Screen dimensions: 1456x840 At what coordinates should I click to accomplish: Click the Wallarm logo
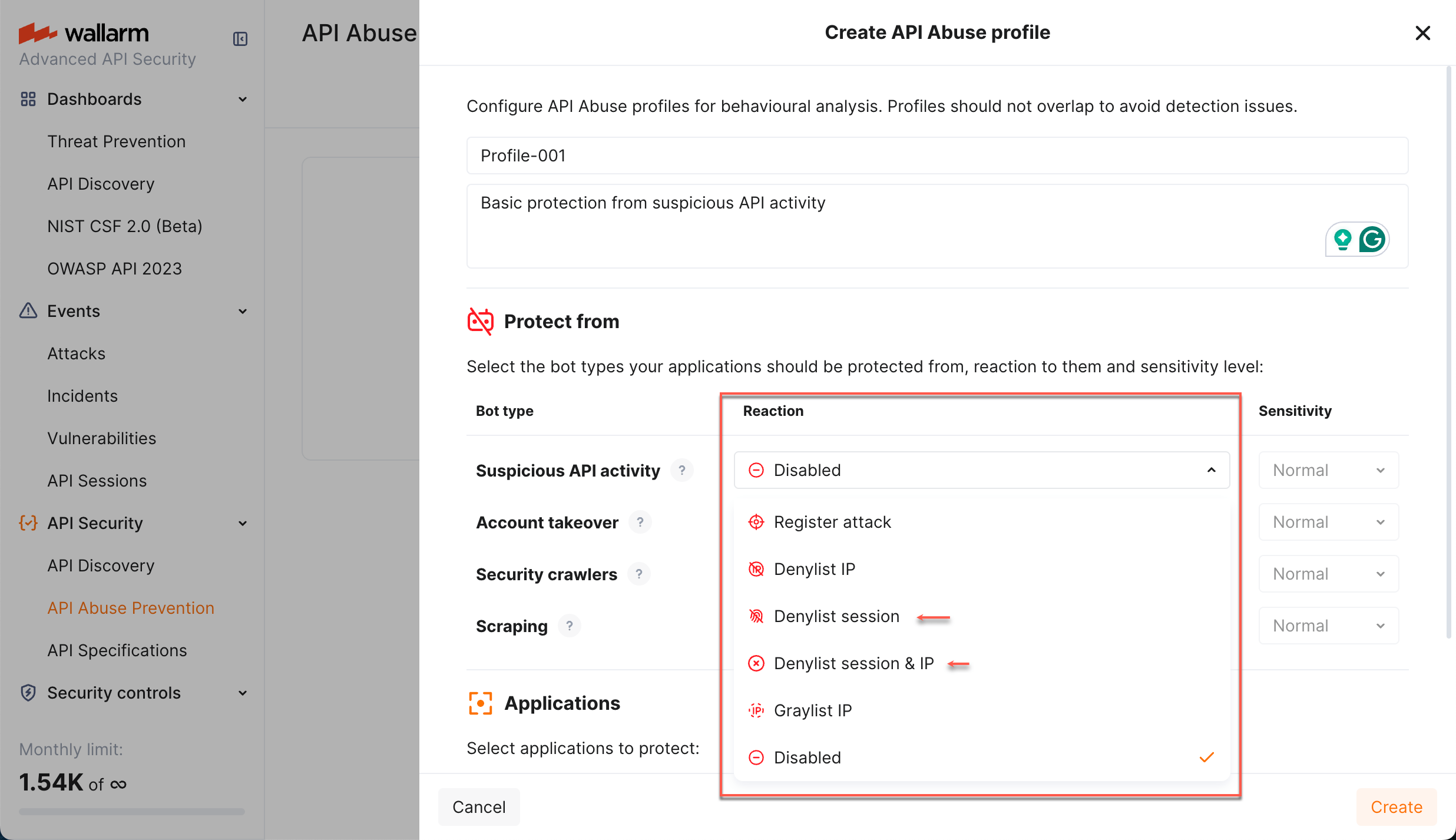pos(84,34)
